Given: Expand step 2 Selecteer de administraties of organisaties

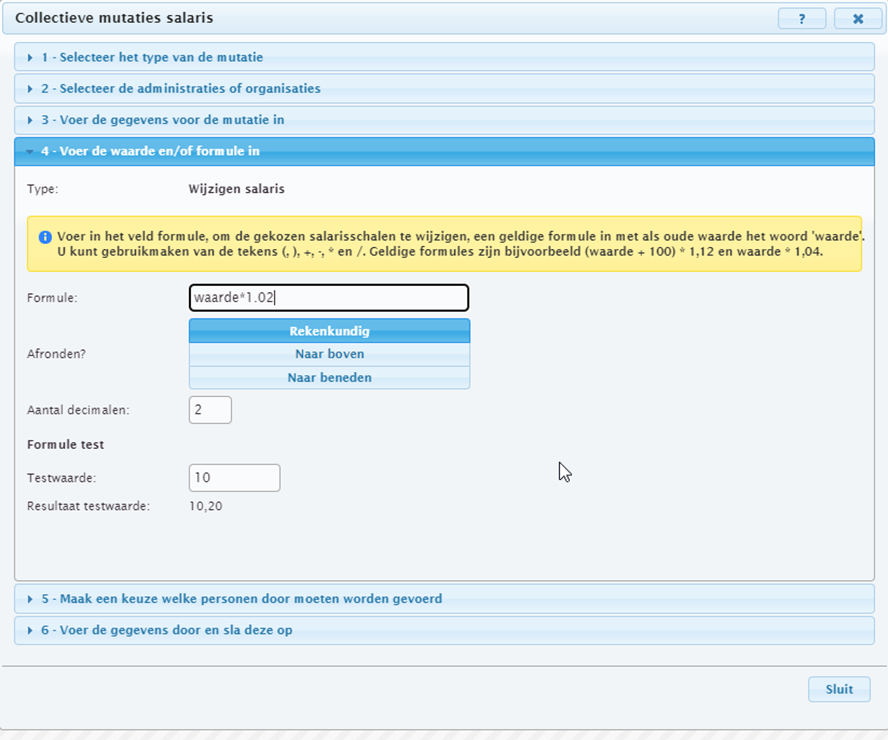Looking at the screenshot, I should pyautogui.click(x=445, y=88).
